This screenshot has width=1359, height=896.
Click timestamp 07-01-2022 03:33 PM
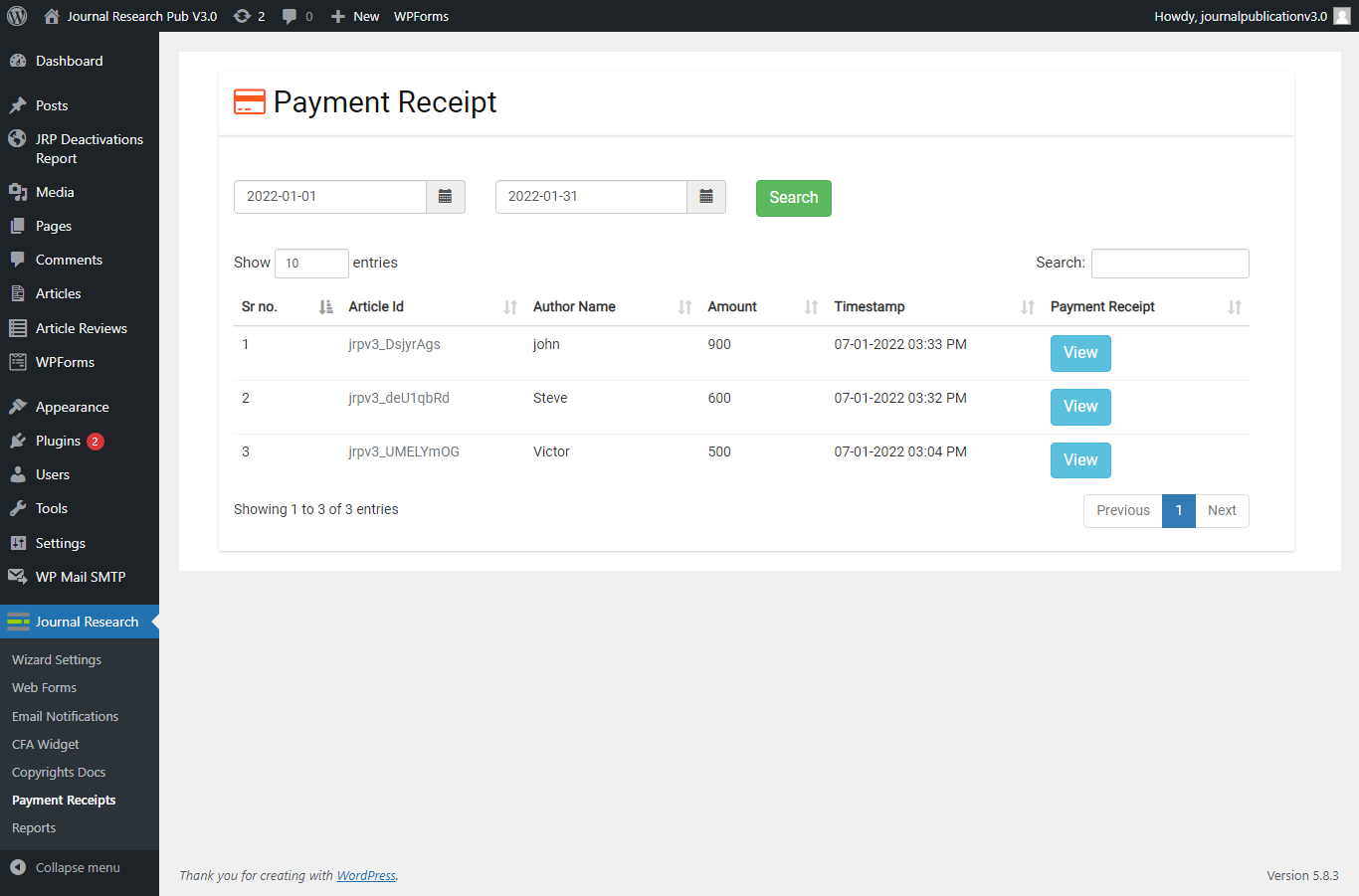pos(900,344)
